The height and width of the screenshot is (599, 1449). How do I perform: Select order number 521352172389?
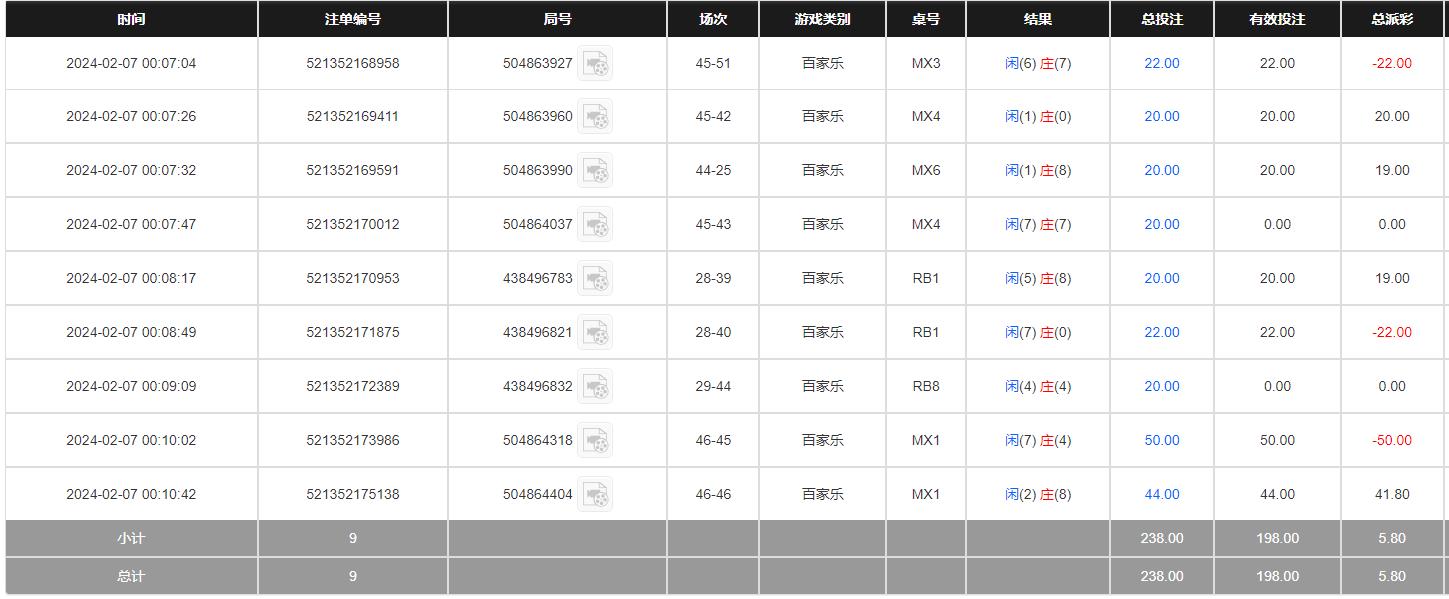click(353, 386)
